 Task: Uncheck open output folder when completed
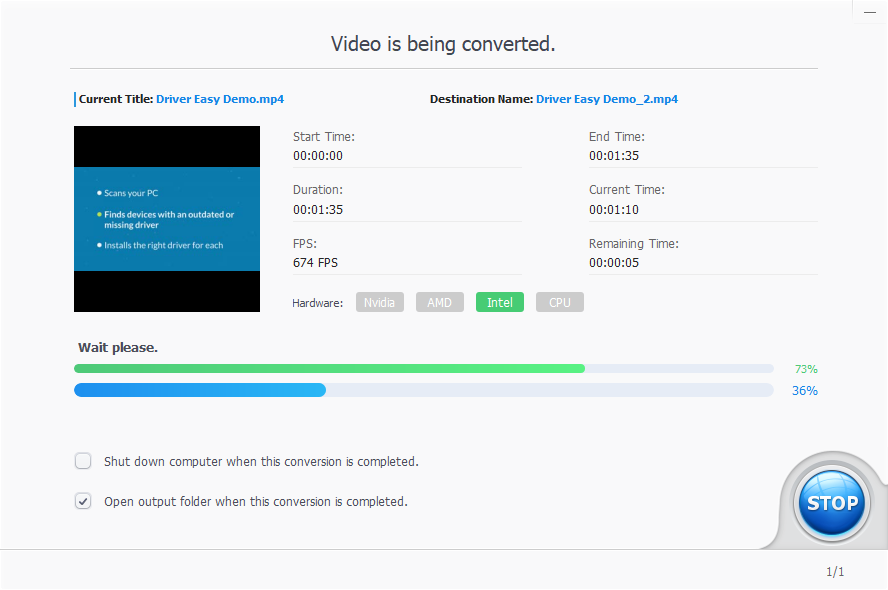[83, 501]
